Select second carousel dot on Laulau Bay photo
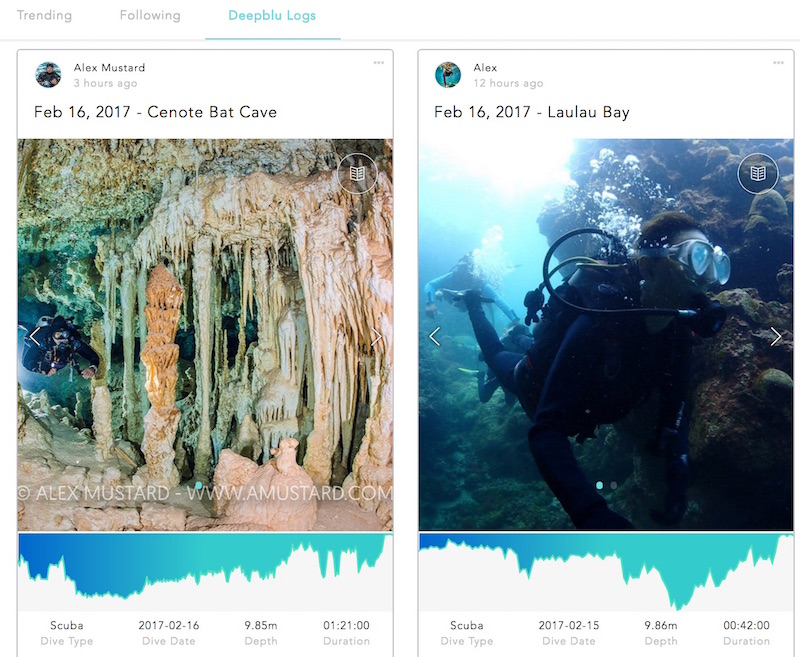This screenshot has width=800, height=657. [x=613, y=485]
